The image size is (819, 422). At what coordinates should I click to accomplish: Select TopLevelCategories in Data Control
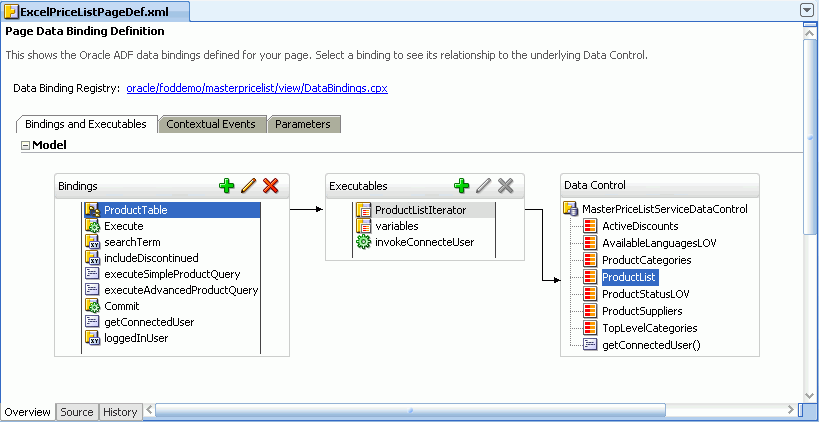coord(650,328)
